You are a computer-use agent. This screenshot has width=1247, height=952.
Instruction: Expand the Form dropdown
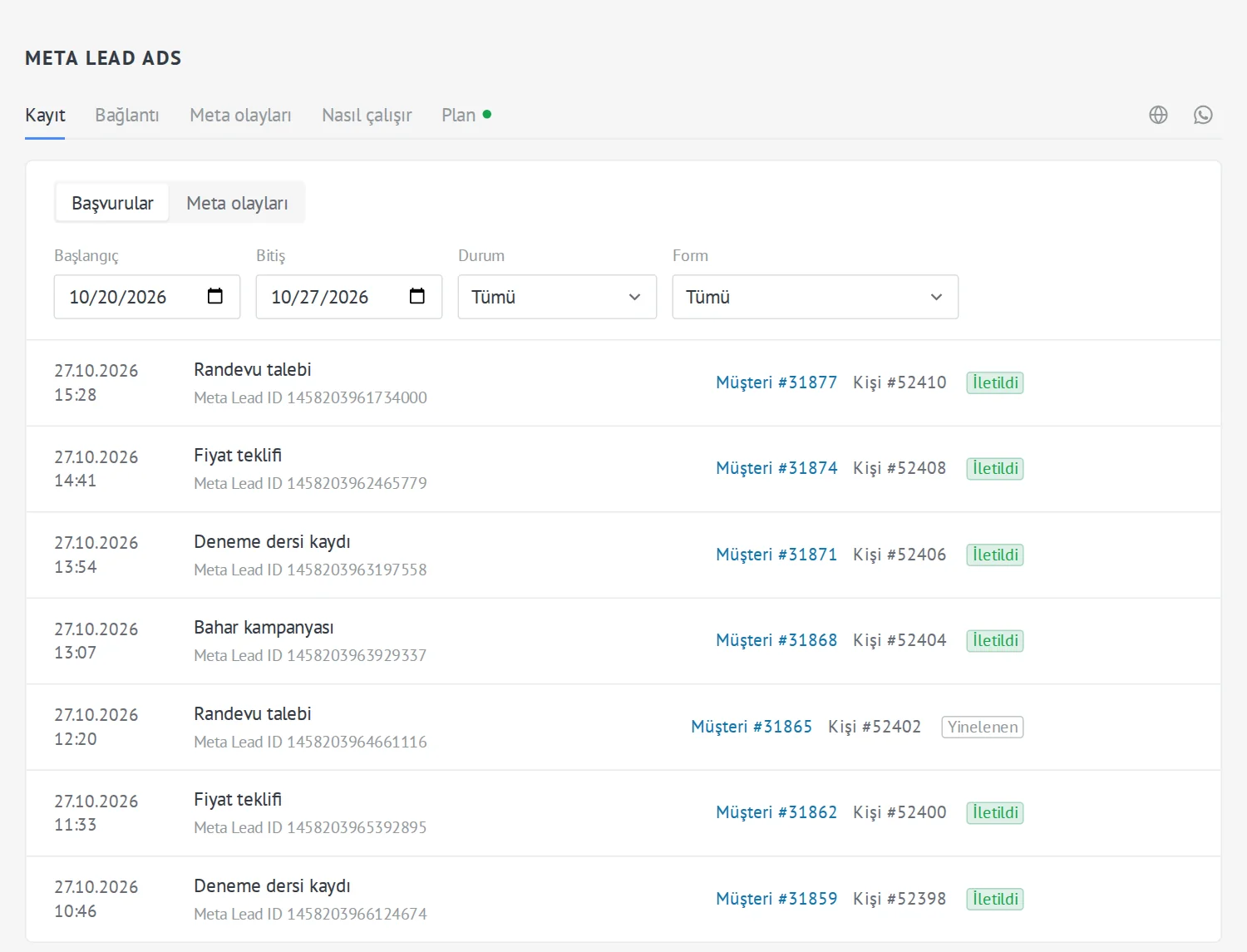(815, 297)
